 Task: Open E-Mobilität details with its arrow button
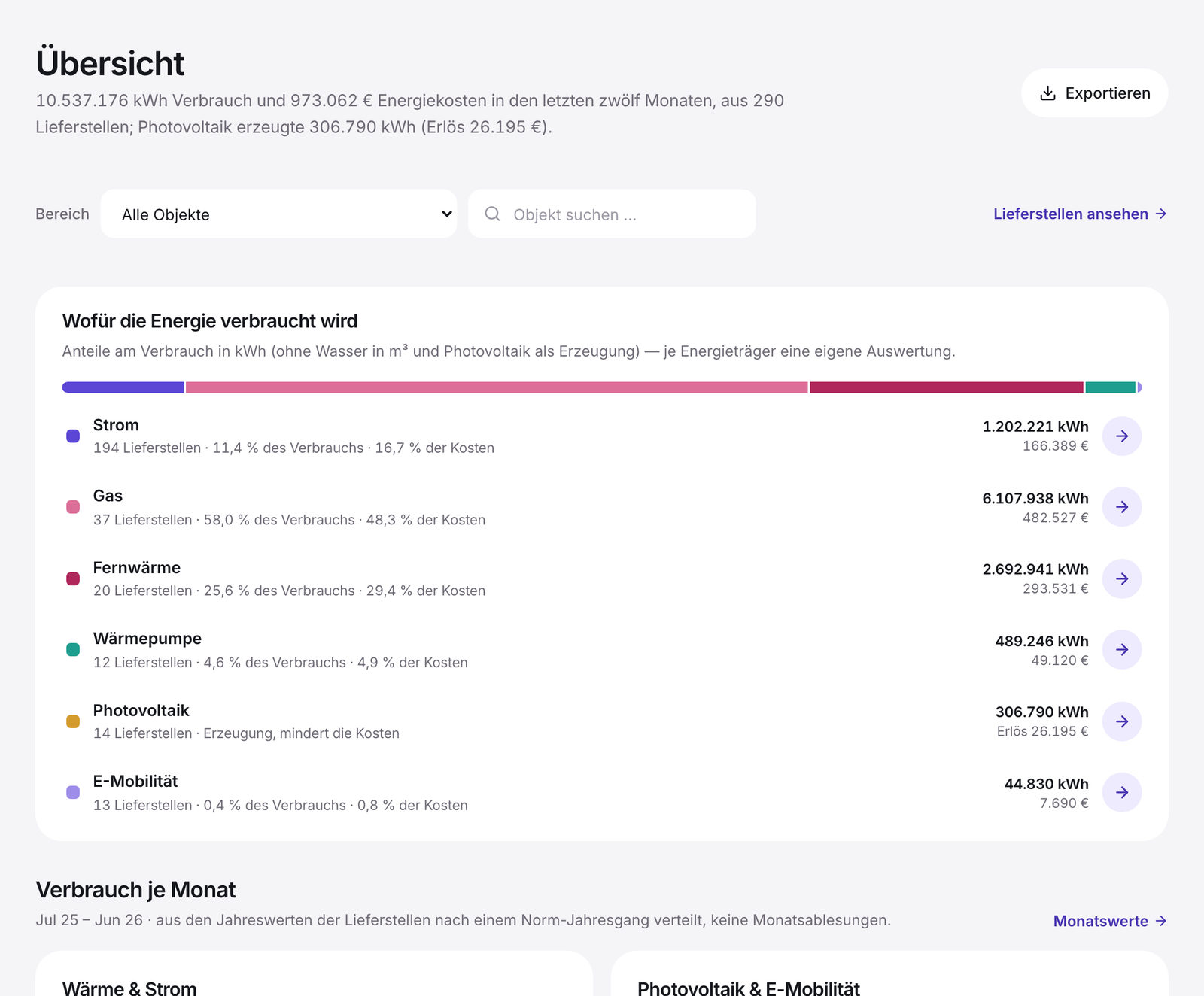(1121, 792)
